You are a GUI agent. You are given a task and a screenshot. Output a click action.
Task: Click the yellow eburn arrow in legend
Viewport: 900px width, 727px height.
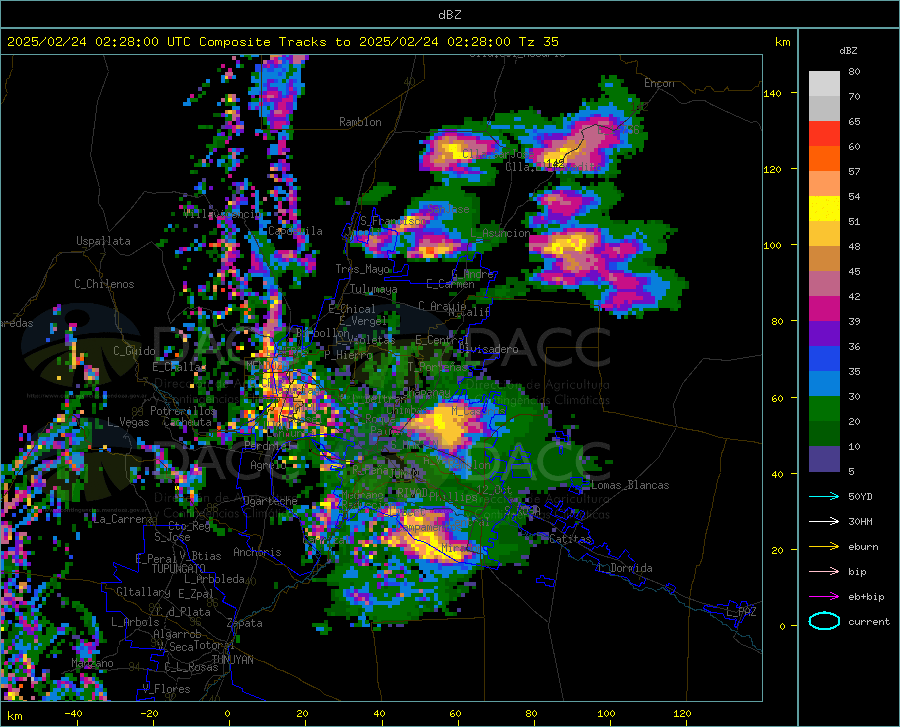click(824, 546)
